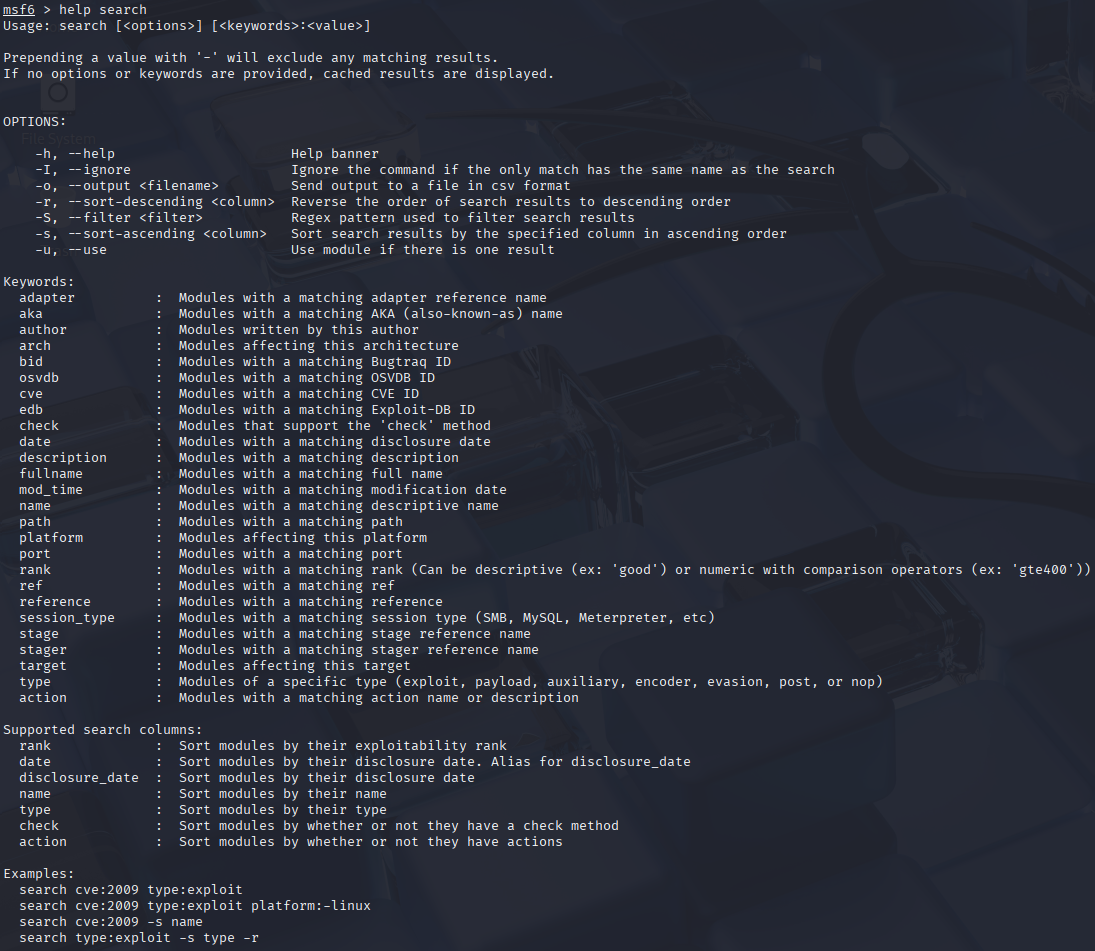Select the 'session_type' keyword entry
This screenshot has width=1095, height=951.
coord(67,618)
